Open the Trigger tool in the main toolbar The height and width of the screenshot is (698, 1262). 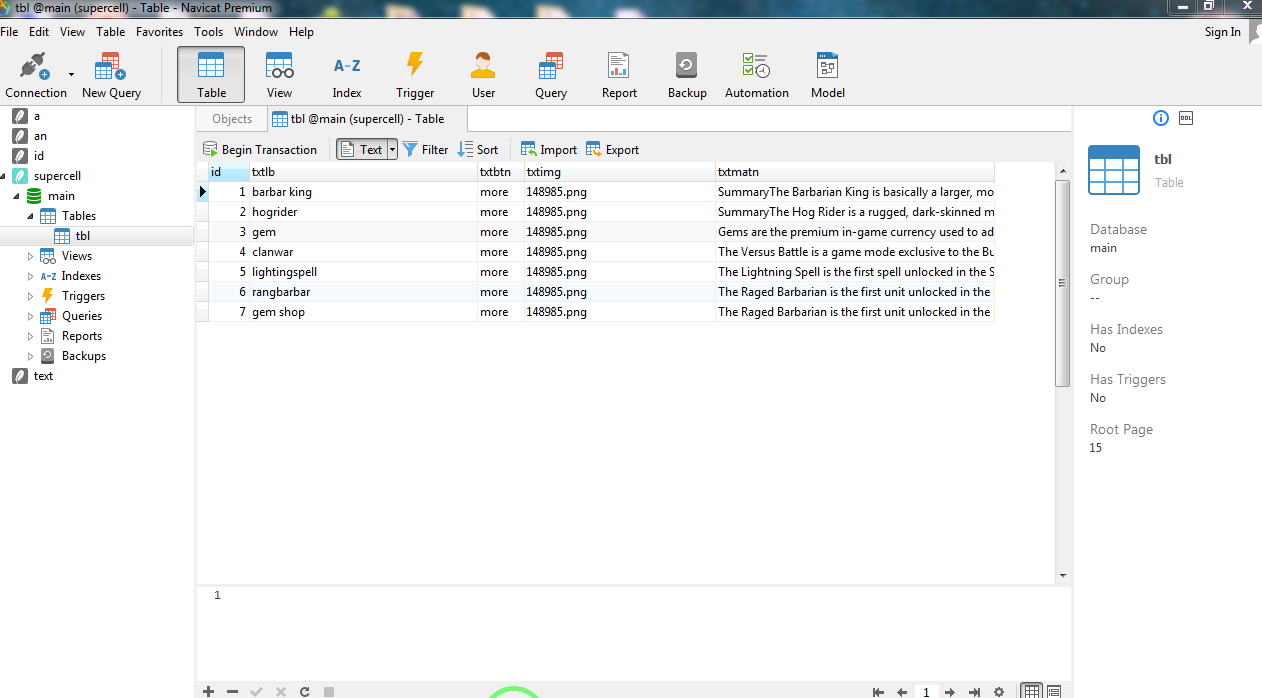click(414, 75)
